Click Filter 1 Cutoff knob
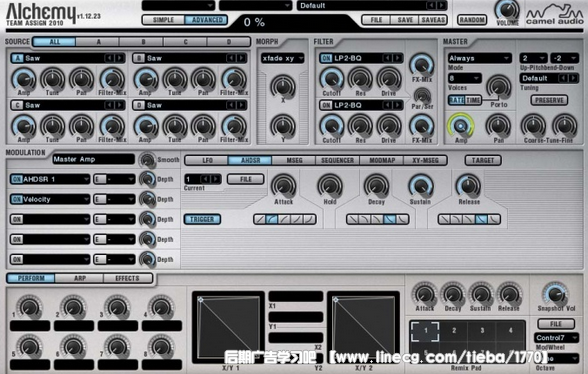 tap(332, 79)
